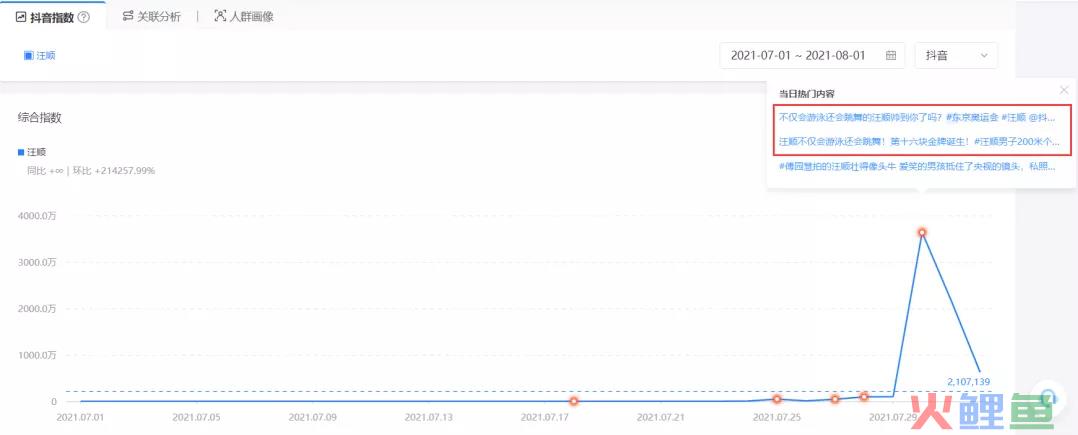
Task: Close the 当日热门内容 popup
Action: pos(1064,90)
